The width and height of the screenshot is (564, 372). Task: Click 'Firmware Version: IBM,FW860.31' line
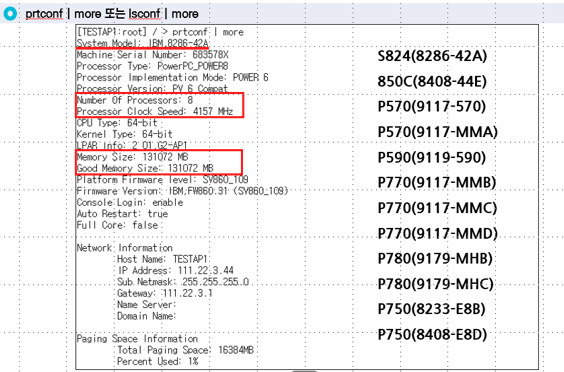point(182,191)
